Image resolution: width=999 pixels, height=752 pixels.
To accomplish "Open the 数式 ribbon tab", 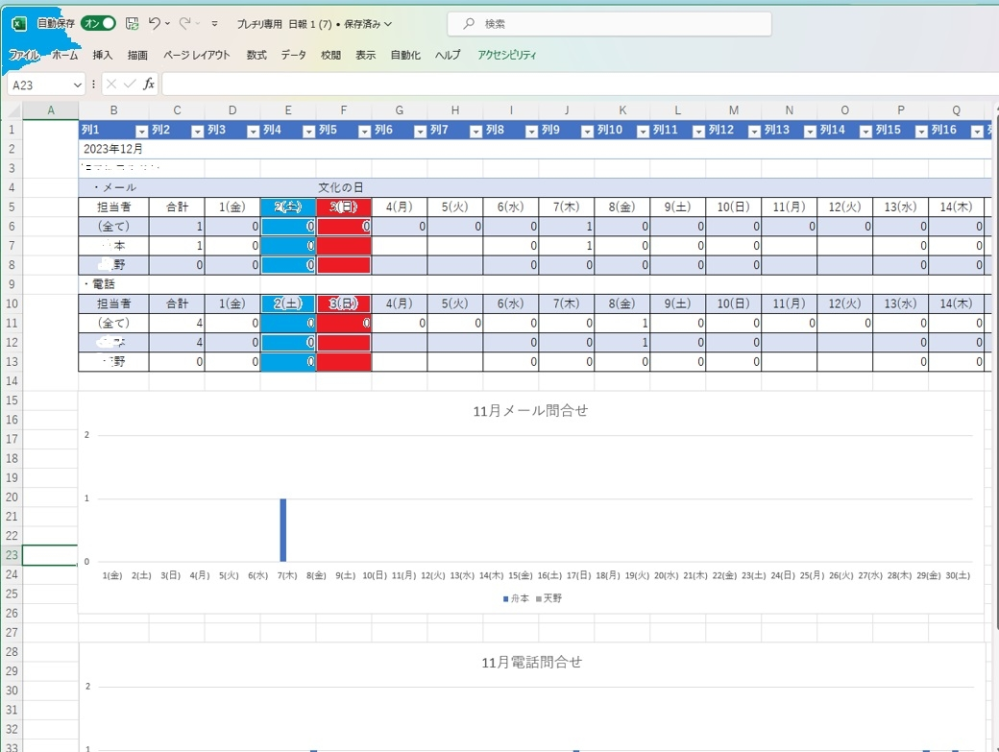I will [x=256, y=55].
